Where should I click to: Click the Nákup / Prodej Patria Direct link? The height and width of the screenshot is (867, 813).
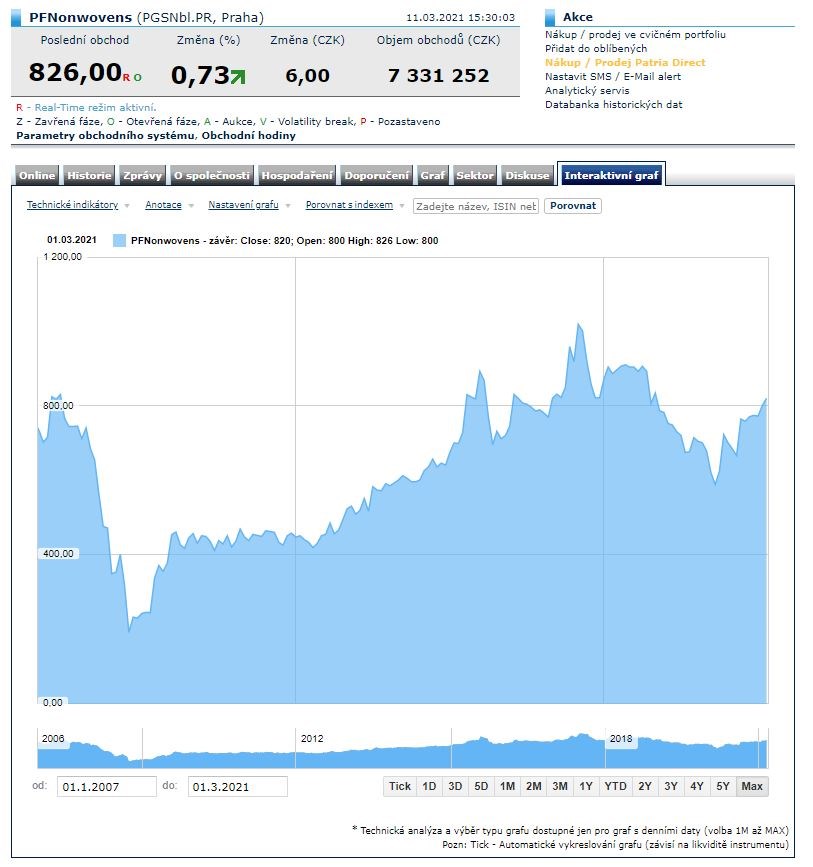pyautogui.click(x=625, y=62)
